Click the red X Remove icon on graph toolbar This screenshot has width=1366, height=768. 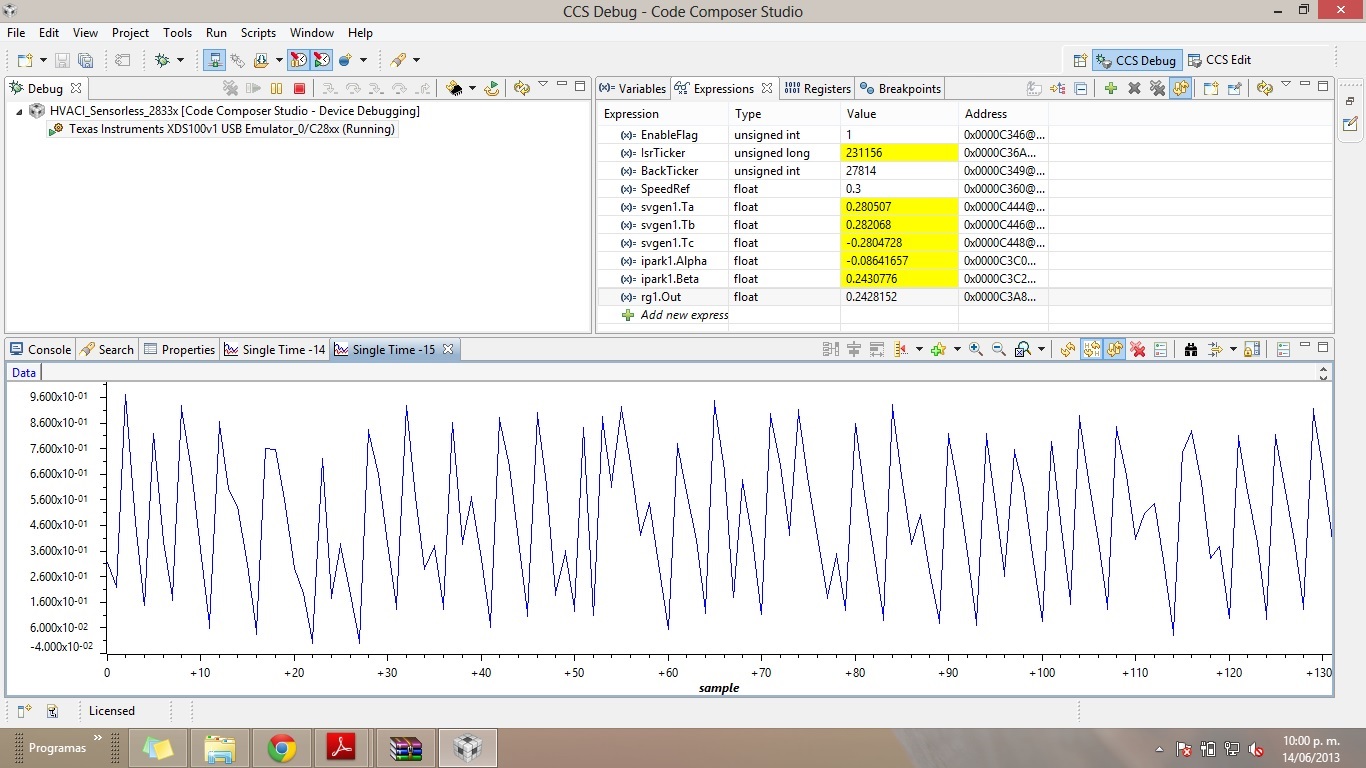click(1137, 349)
